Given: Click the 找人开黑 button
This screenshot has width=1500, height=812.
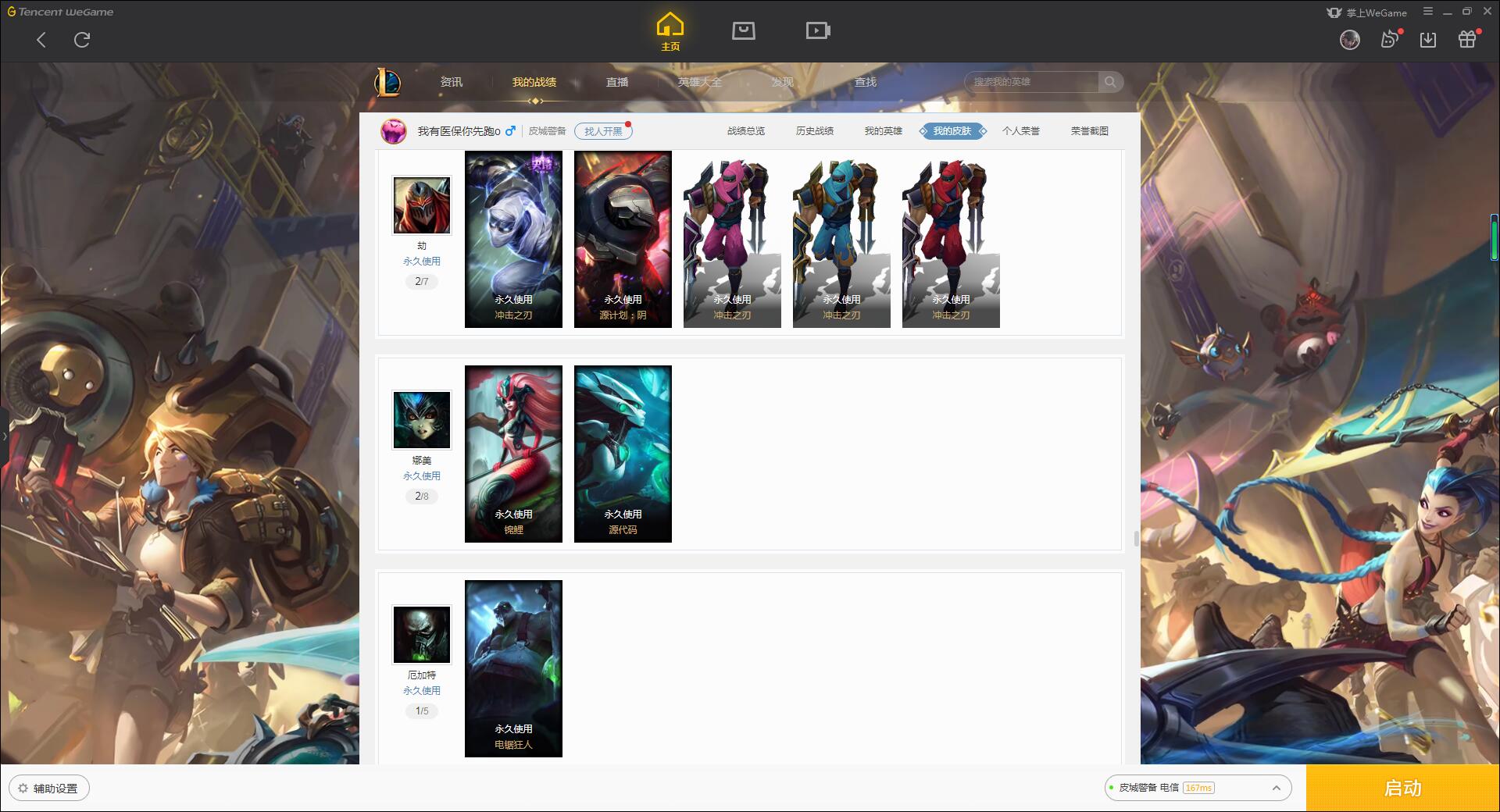Looking at the screenshot, I should 603,131.
